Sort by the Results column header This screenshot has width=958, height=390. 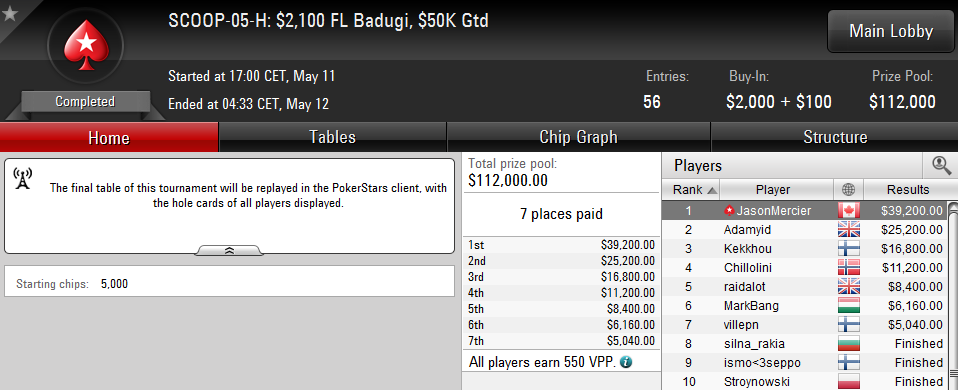tap(908, 189)
